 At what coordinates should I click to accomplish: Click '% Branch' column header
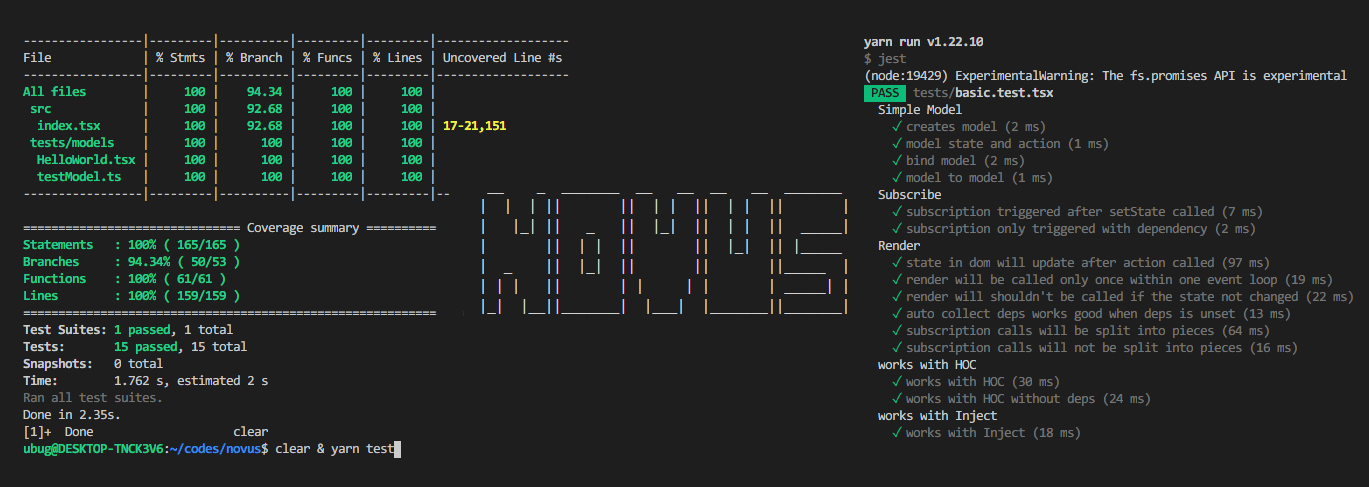point(254,58)
